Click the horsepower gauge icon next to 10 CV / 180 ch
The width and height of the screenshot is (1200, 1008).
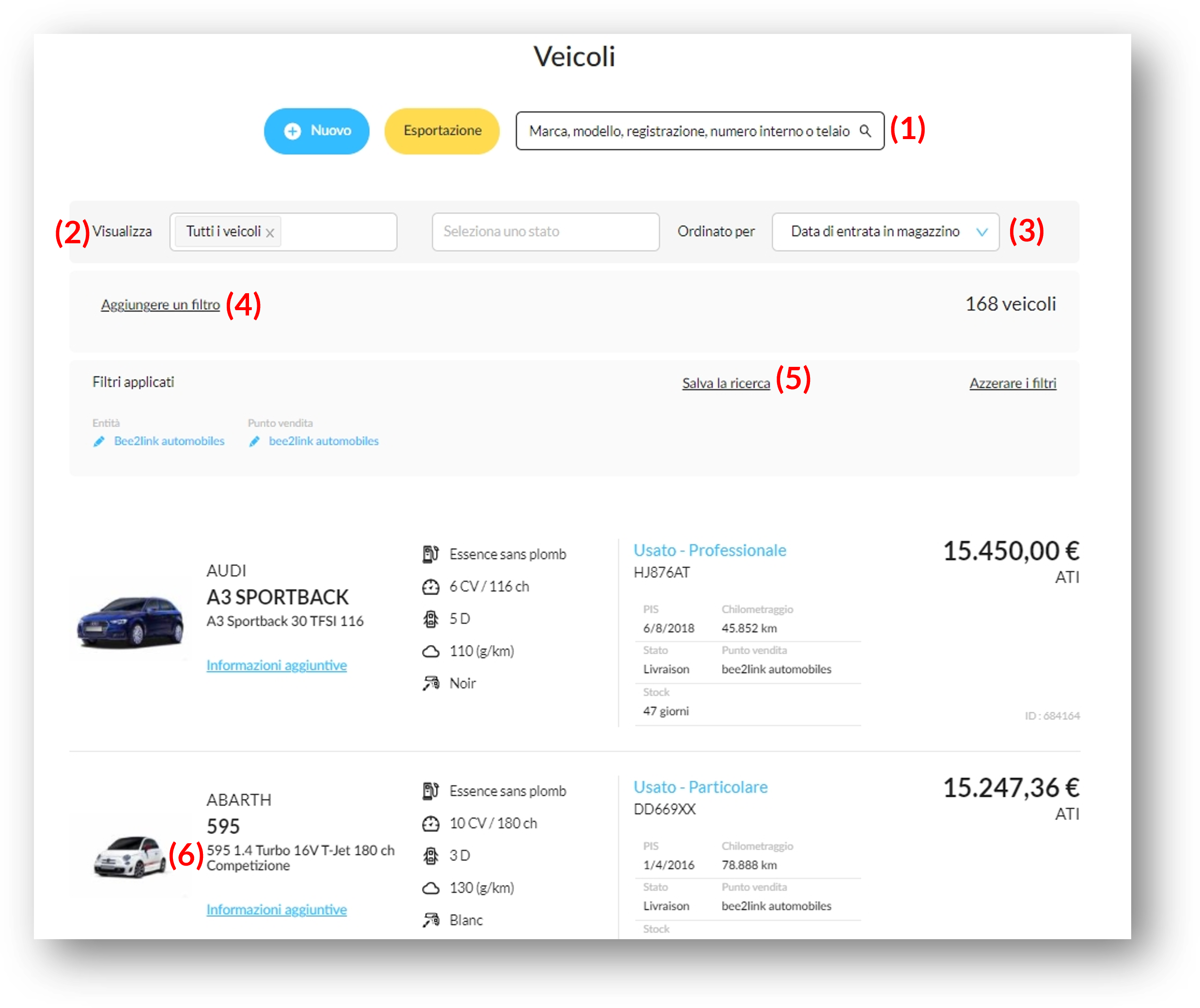pyautogui.click(x=430, y=823)
